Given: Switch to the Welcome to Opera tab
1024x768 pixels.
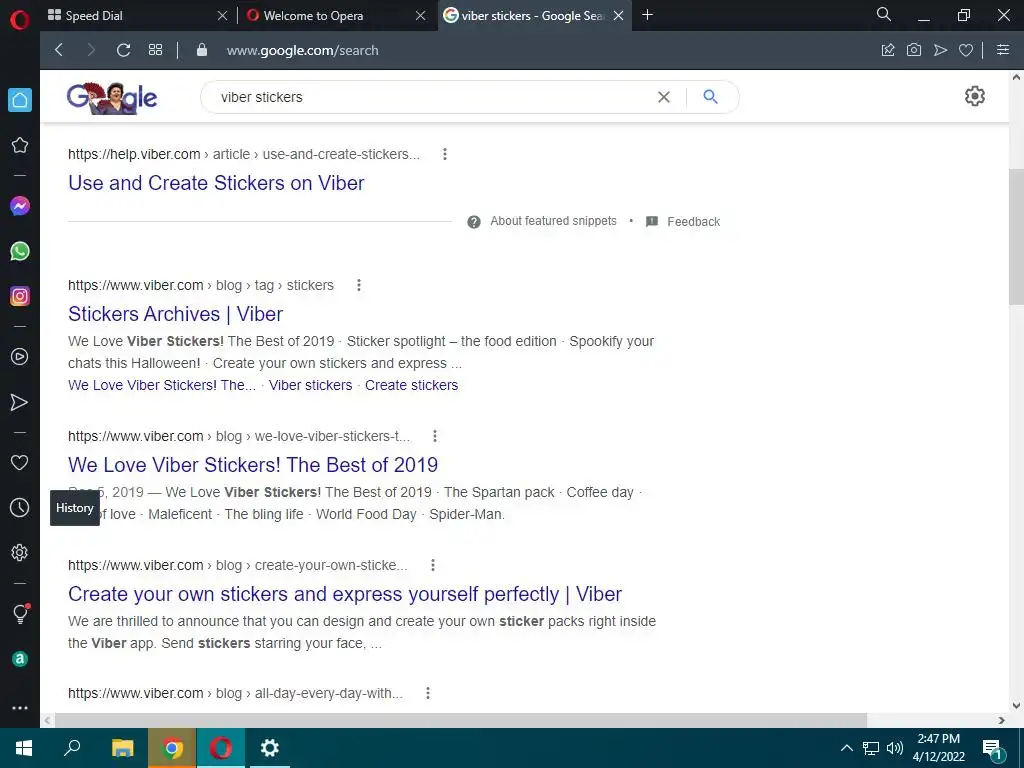Looking at the screenshot, I should pyautogui.click(x=305, y=16).
